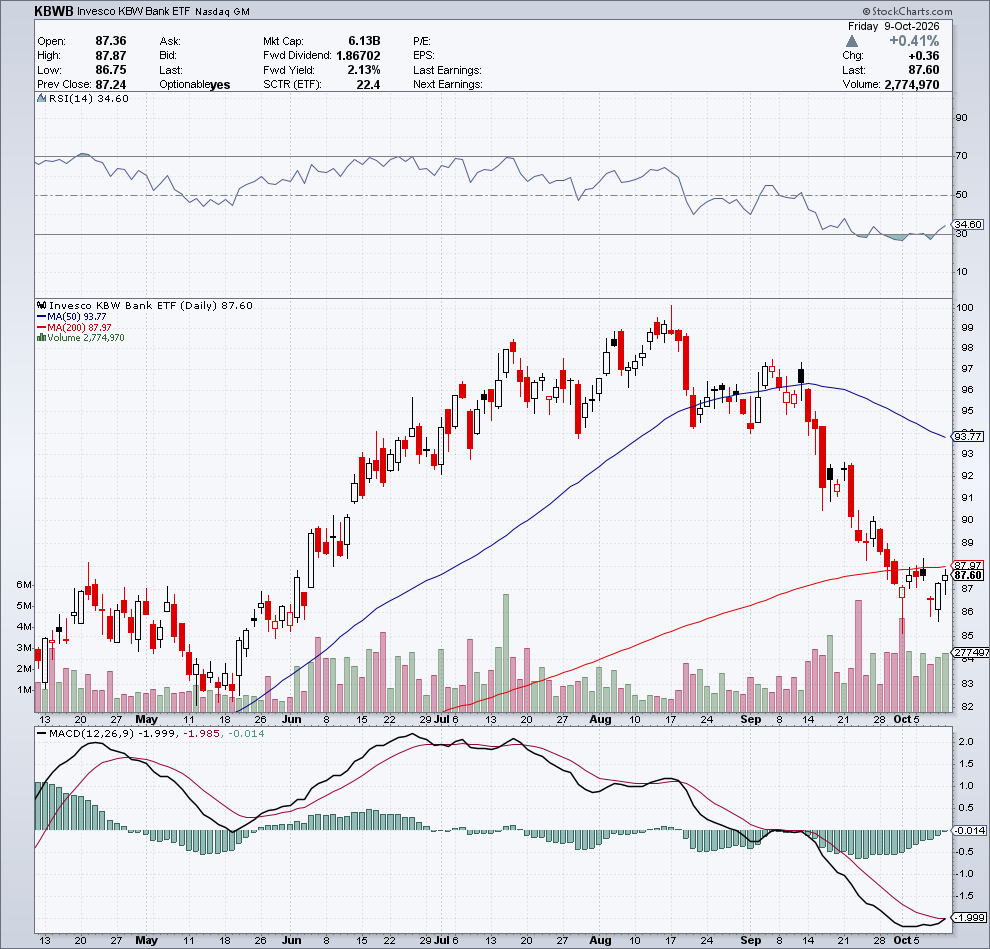This screenshot has width=990, height=949.
Task: Click the MACD signal value -1.985
Action: pyautogui.click(x=200, y=734)
